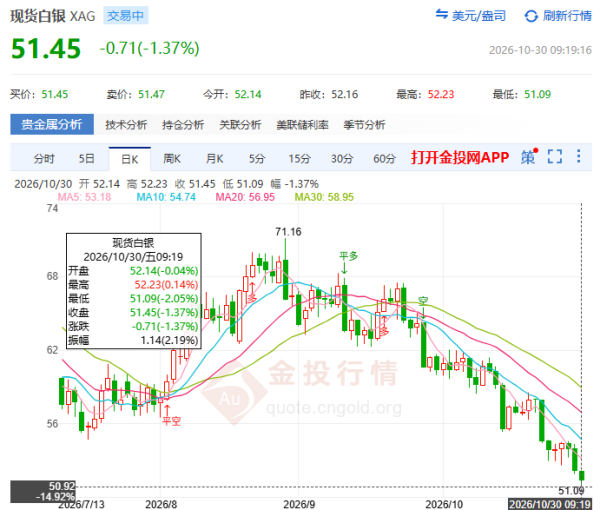Click the MA20: 56.95 indicator label
The image size is (600, 510).
(245, 197)
